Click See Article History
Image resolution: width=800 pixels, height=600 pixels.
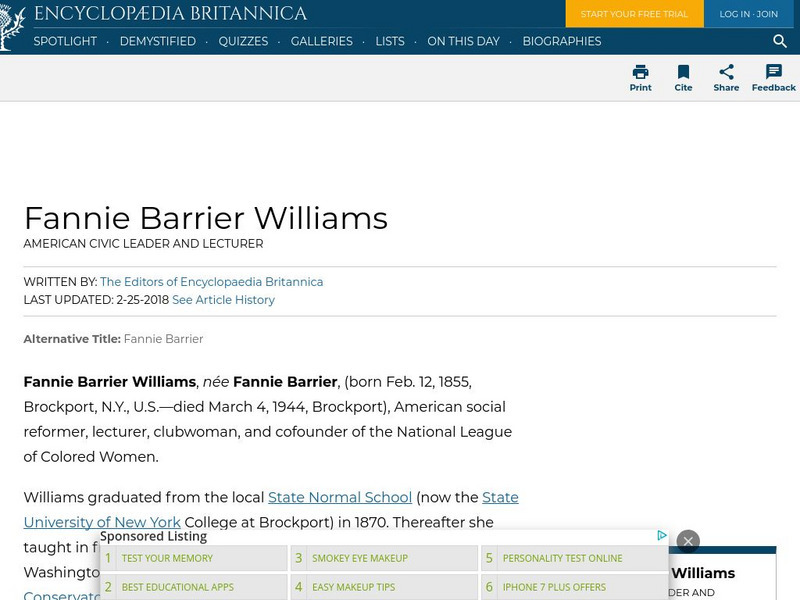coord(222,299)
